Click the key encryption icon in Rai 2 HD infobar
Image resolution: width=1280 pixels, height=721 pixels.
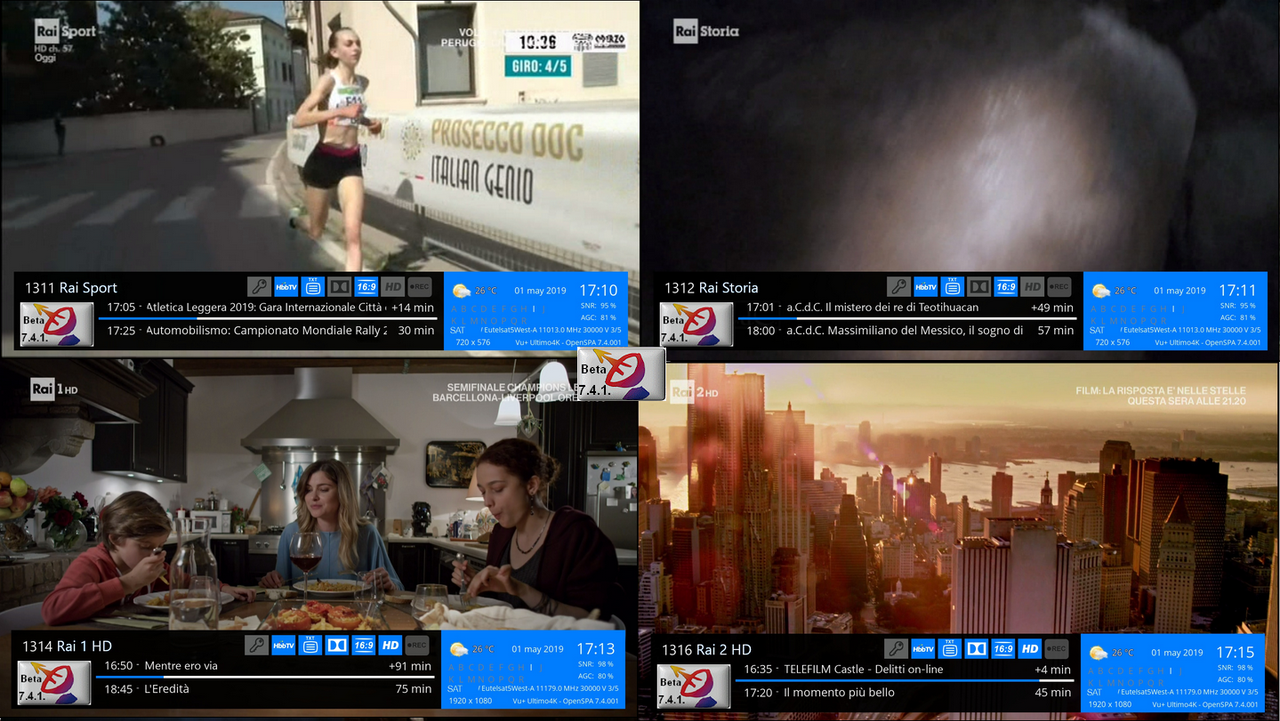click(896, 649)
